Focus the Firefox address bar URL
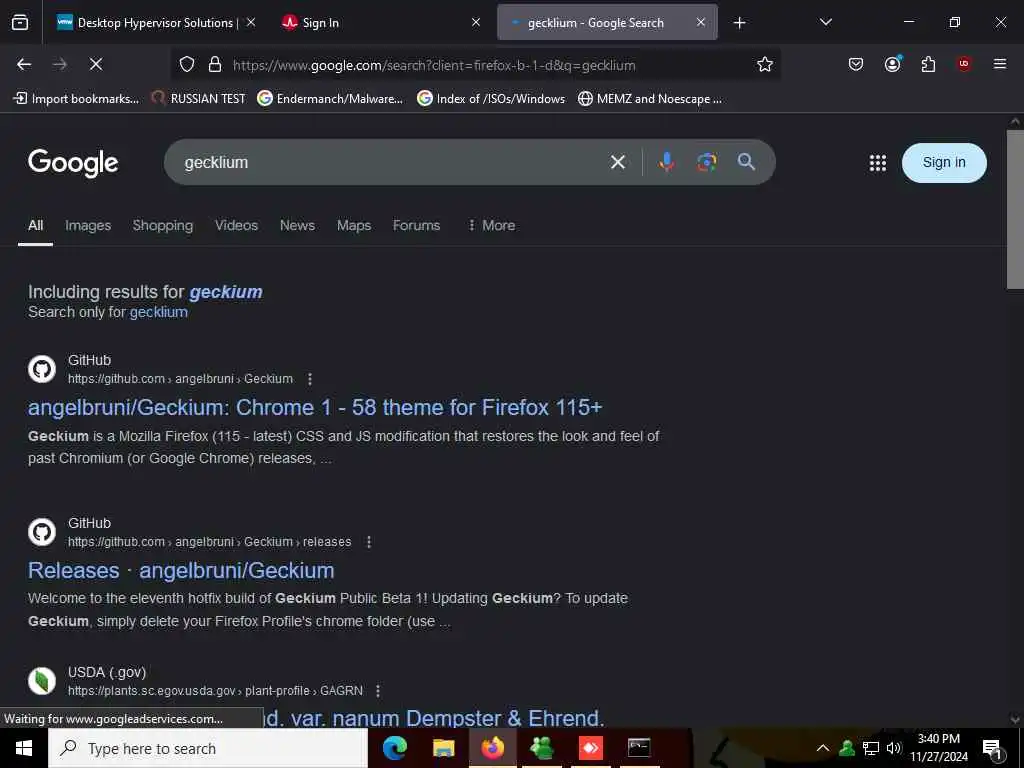This screenshot has width=1024, height=768. [x=434, y=65]
